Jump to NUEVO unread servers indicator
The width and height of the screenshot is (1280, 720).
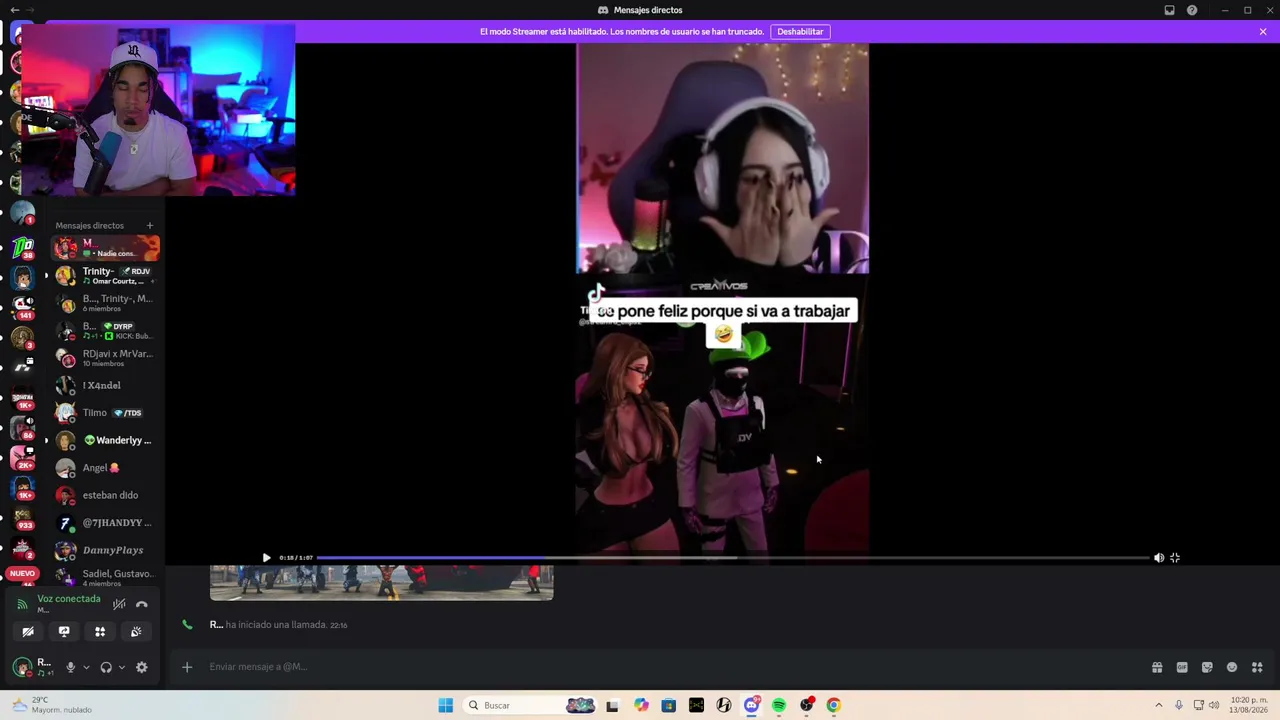[22, 574]
